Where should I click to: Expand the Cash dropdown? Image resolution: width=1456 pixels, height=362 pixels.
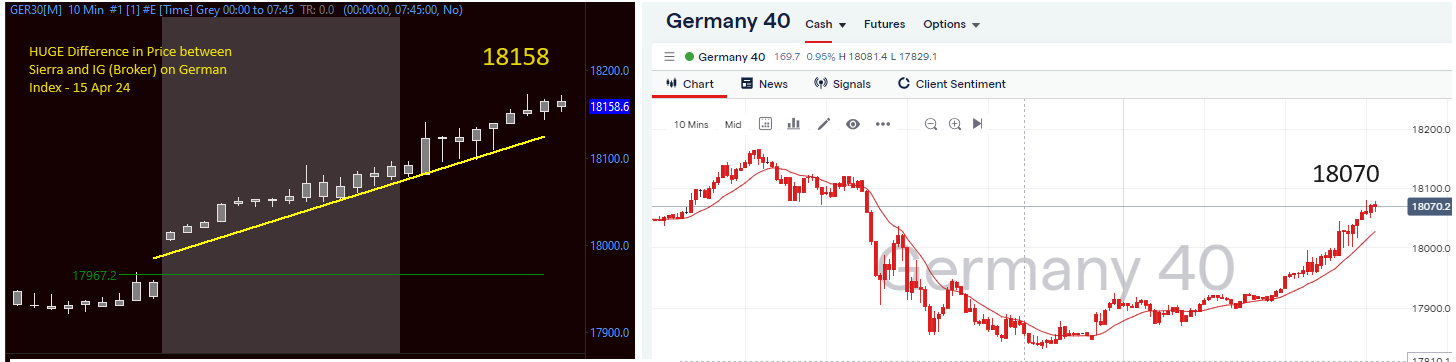tap(826, 24)
